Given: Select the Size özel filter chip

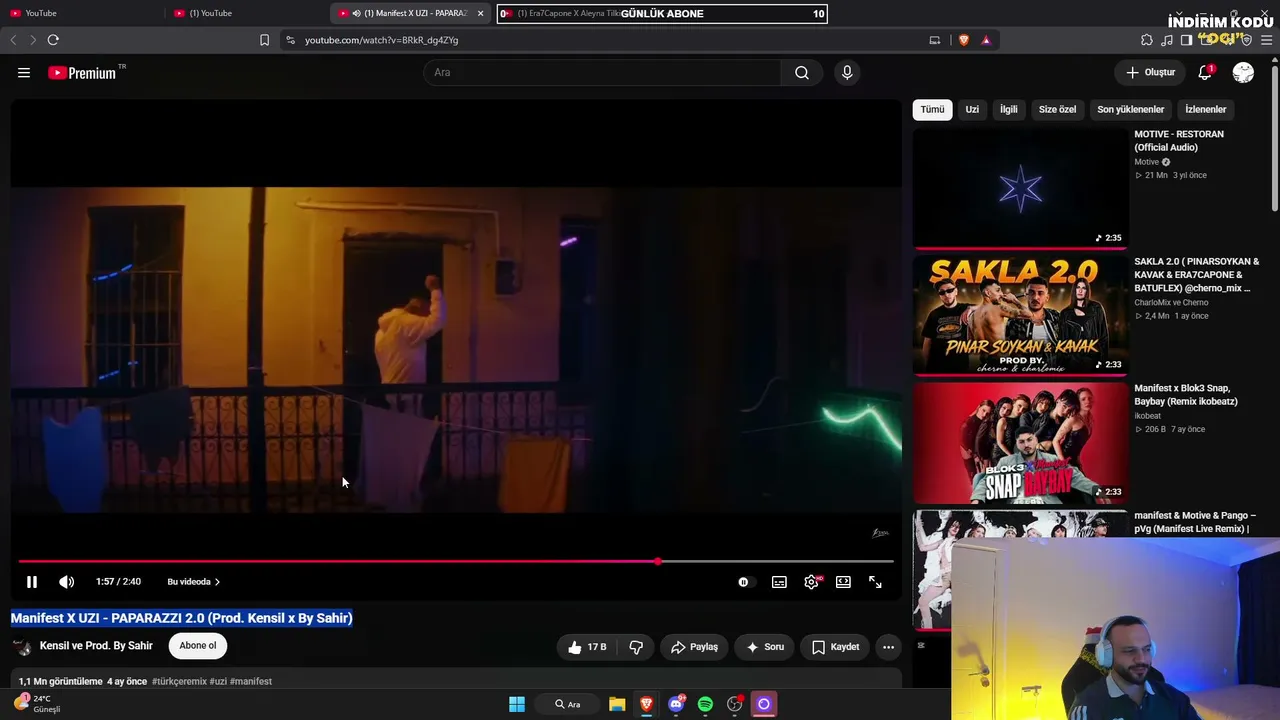Looking at the screenshot, I should pos(1057,109).
